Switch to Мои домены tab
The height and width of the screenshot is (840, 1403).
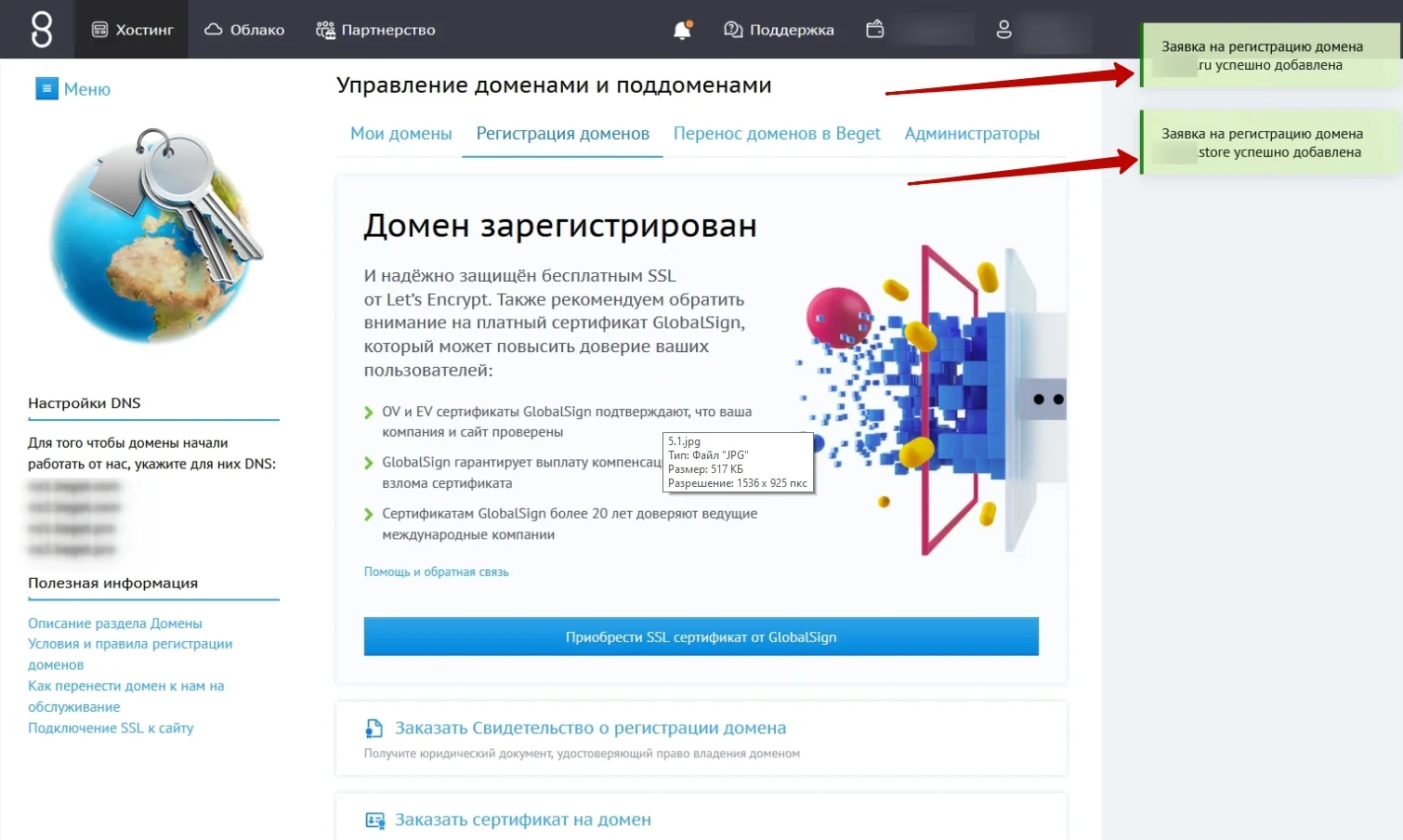click(400, 134)
